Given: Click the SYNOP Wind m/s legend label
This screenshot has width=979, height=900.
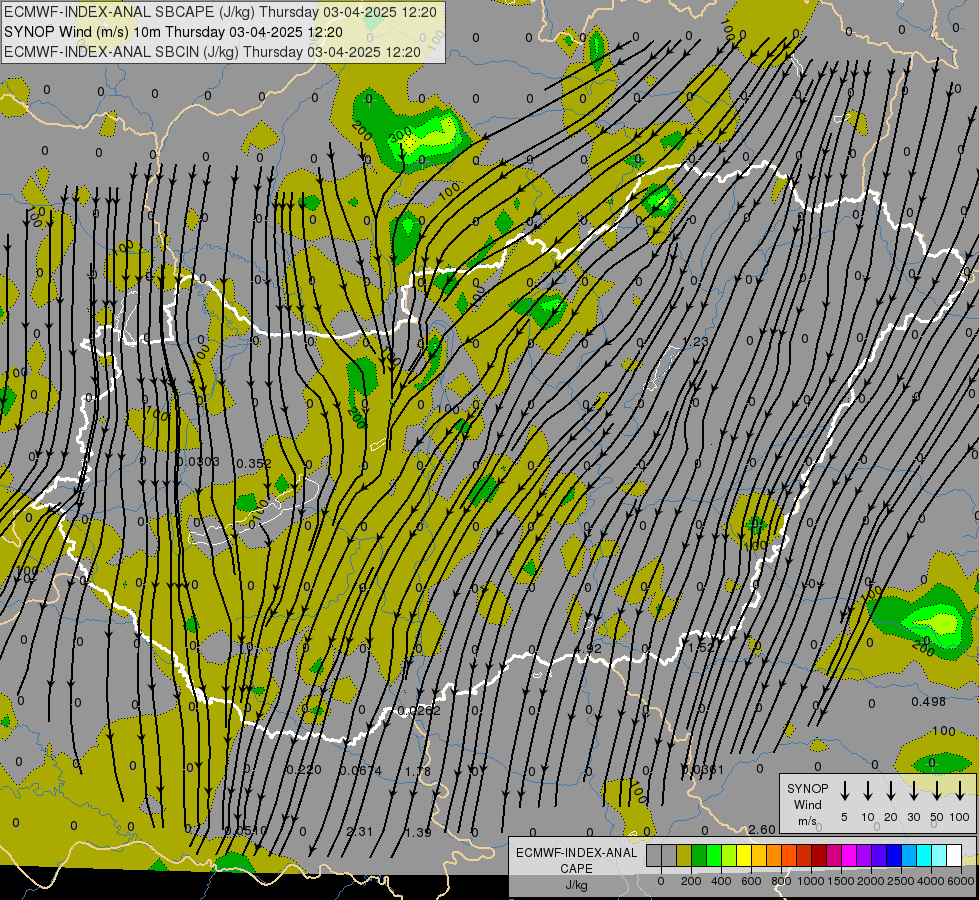Looking at the screenshot, I should pyautogui.click(x=807, y=804).
